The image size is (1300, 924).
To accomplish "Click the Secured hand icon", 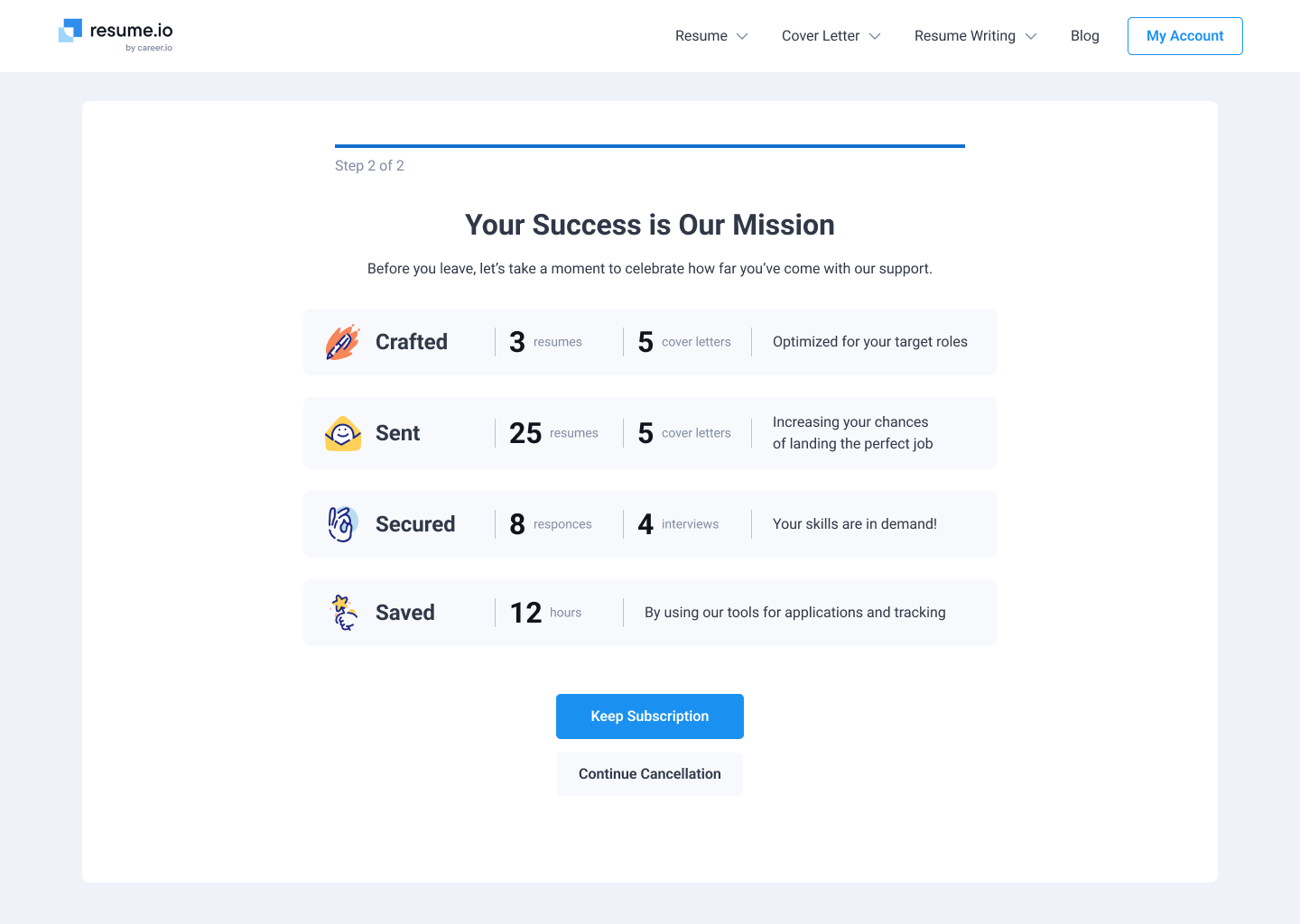I will pyautogui.click(x=342, y=524).
